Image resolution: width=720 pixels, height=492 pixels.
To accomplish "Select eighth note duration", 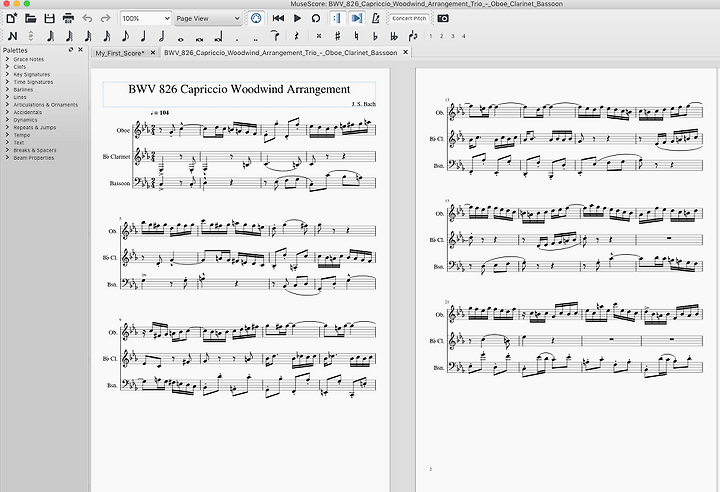I will (x=125, y=36).
